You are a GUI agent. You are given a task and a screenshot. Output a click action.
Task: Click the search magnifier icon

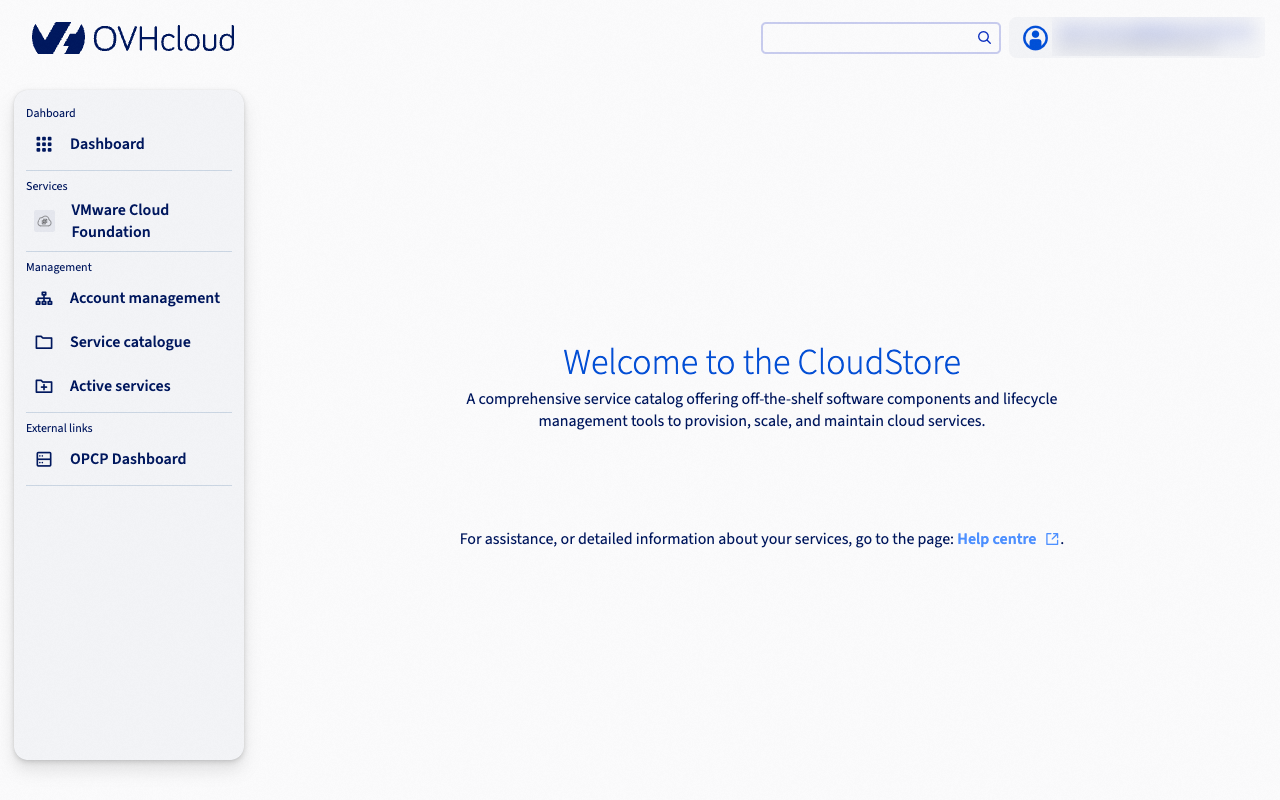[984, 37]
